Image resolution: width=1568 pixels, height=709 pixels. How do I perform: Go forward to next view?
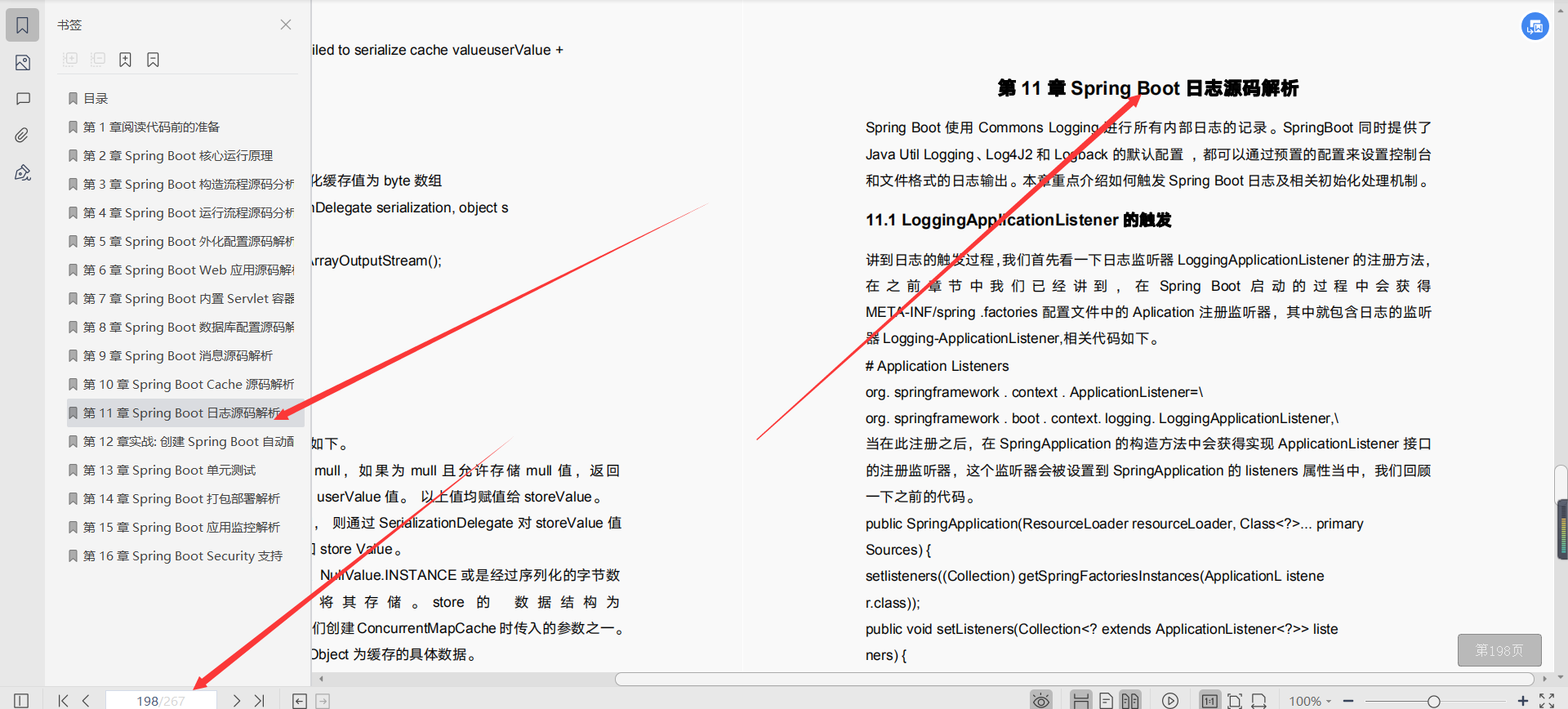click(323, 701)
